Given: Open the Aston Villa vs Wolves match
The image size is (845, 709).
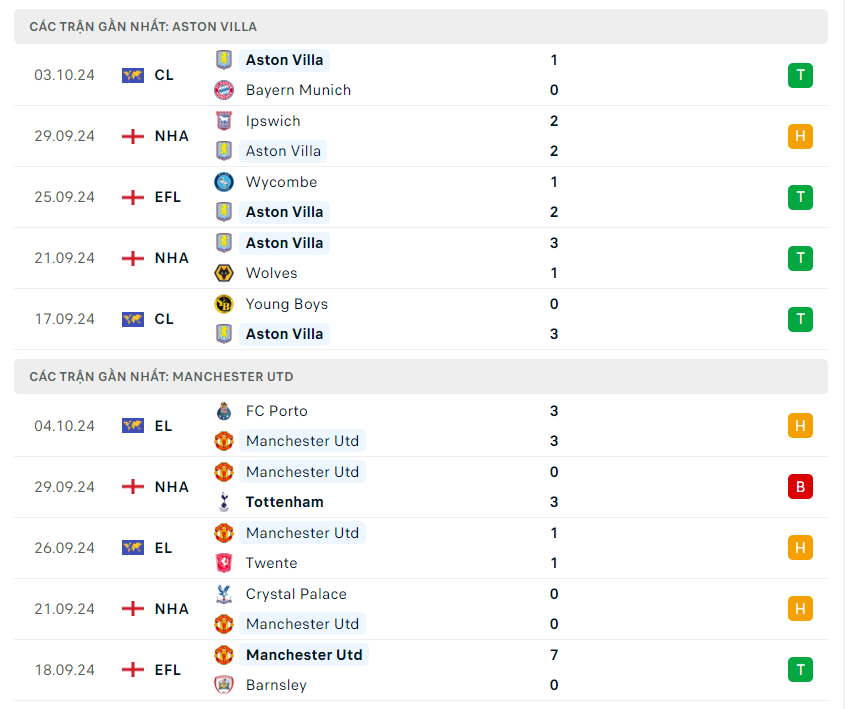Looking at the screenshot, I should [x=420, y=258].
